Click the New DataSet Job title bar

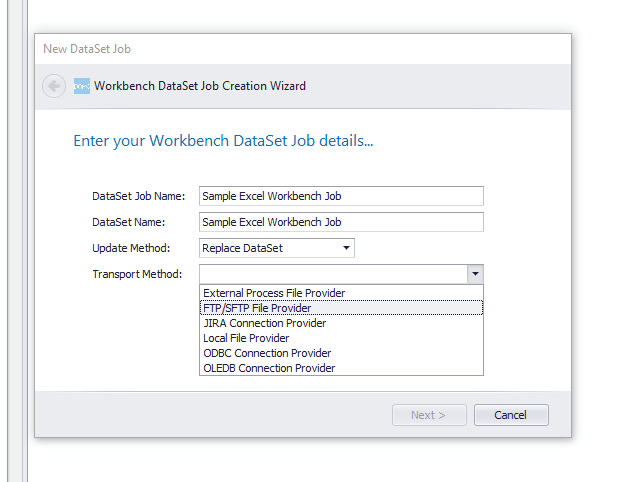(x=303, y=49)
